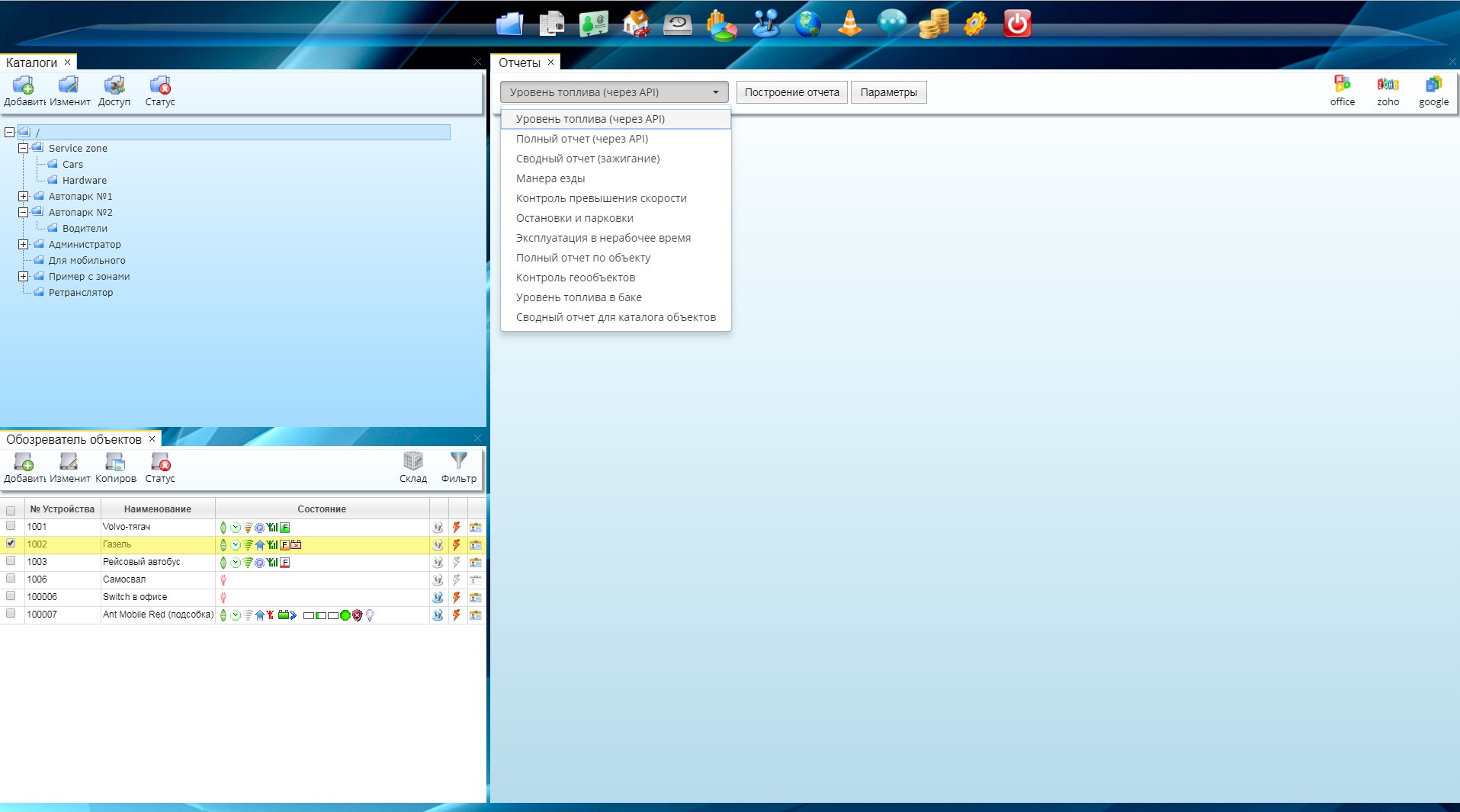This screenshot has height=812, width=1460.
Task: Open the traffic cone icon
Action: tap(849, 24)
